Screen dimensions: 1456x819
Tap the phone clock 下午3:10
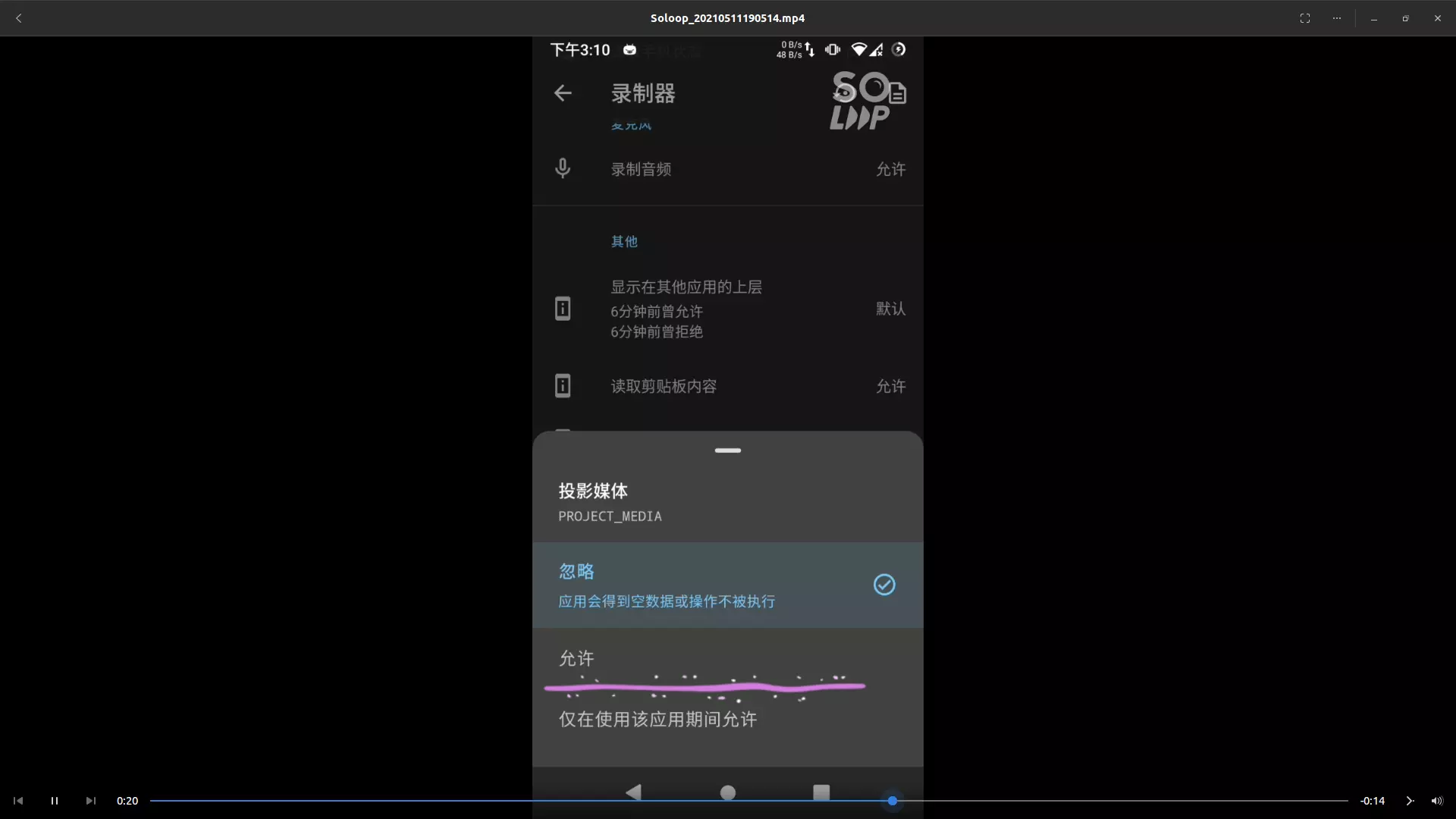pyautogui.click(x=580, y=50)
